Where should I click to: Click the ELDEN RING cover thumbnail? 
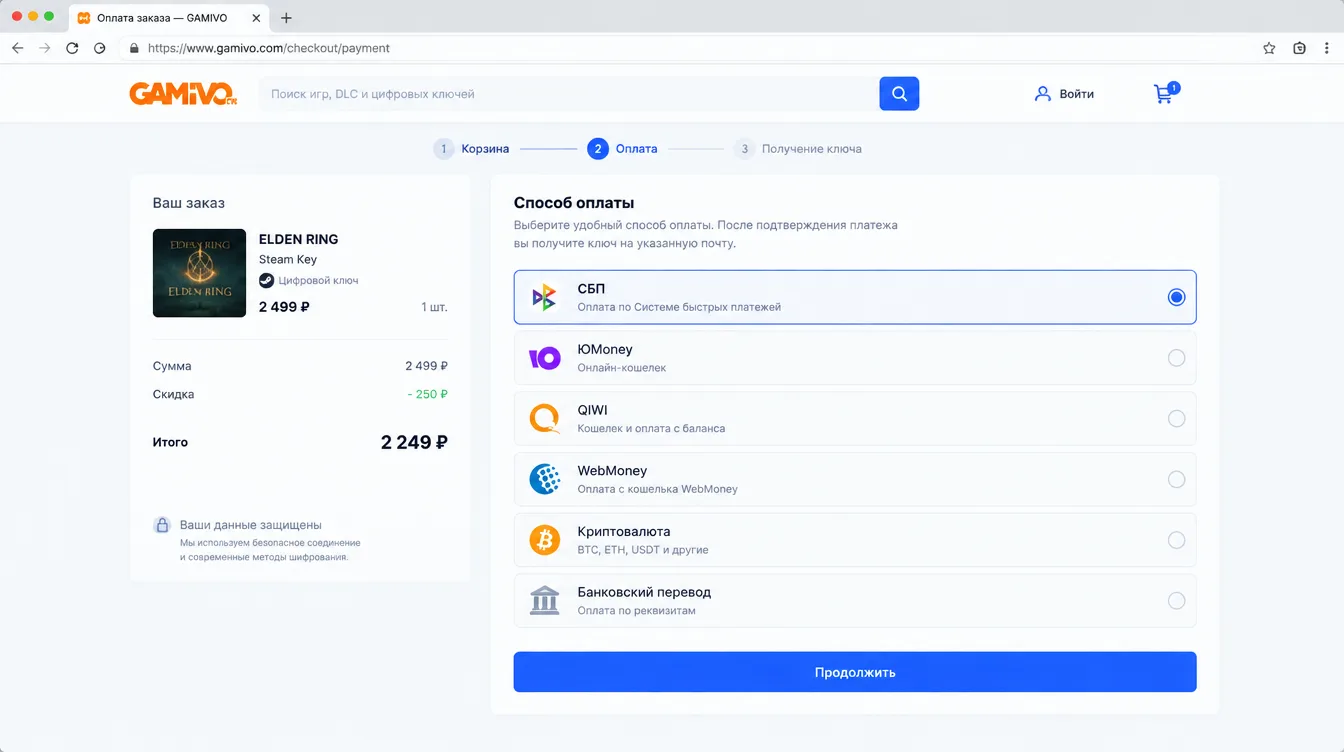[x=199, y=273]
